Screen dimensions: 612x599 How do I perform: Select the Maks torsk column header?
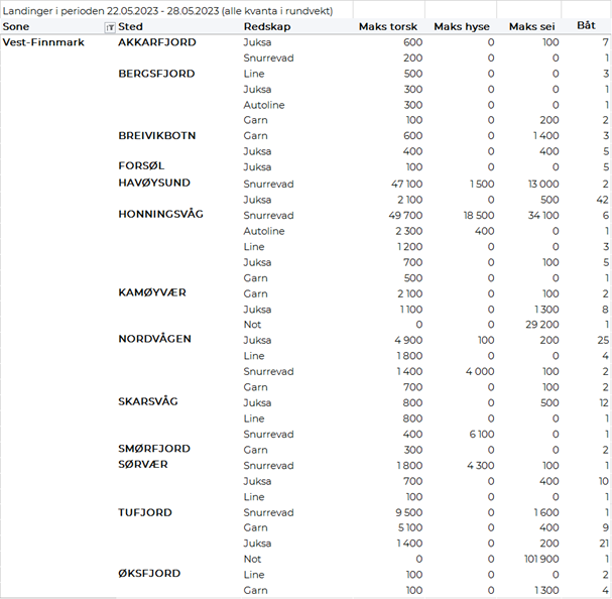click(390, 27)
